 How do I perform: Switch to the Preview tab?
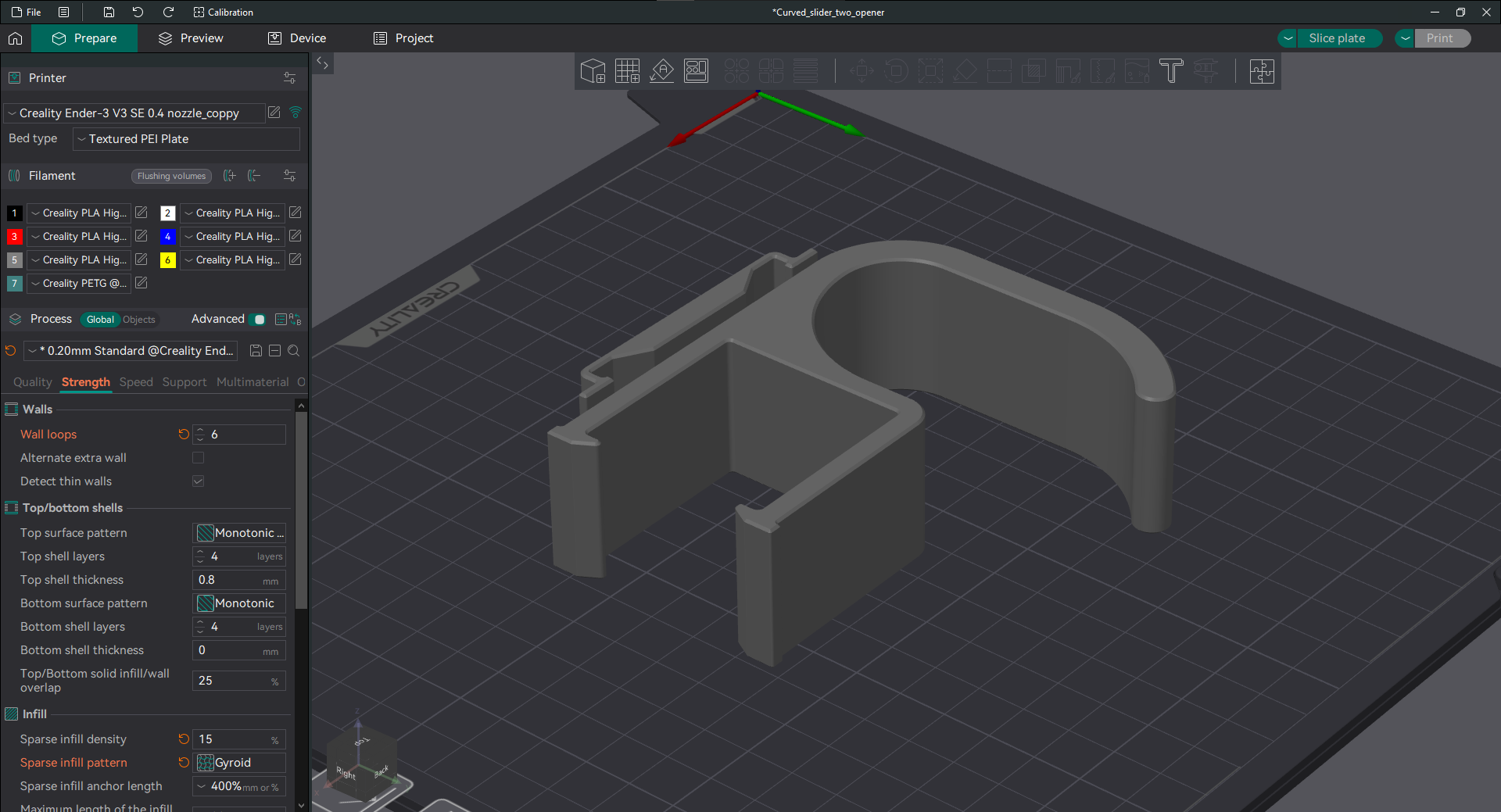pyautogui.click(x=191, y=38)
